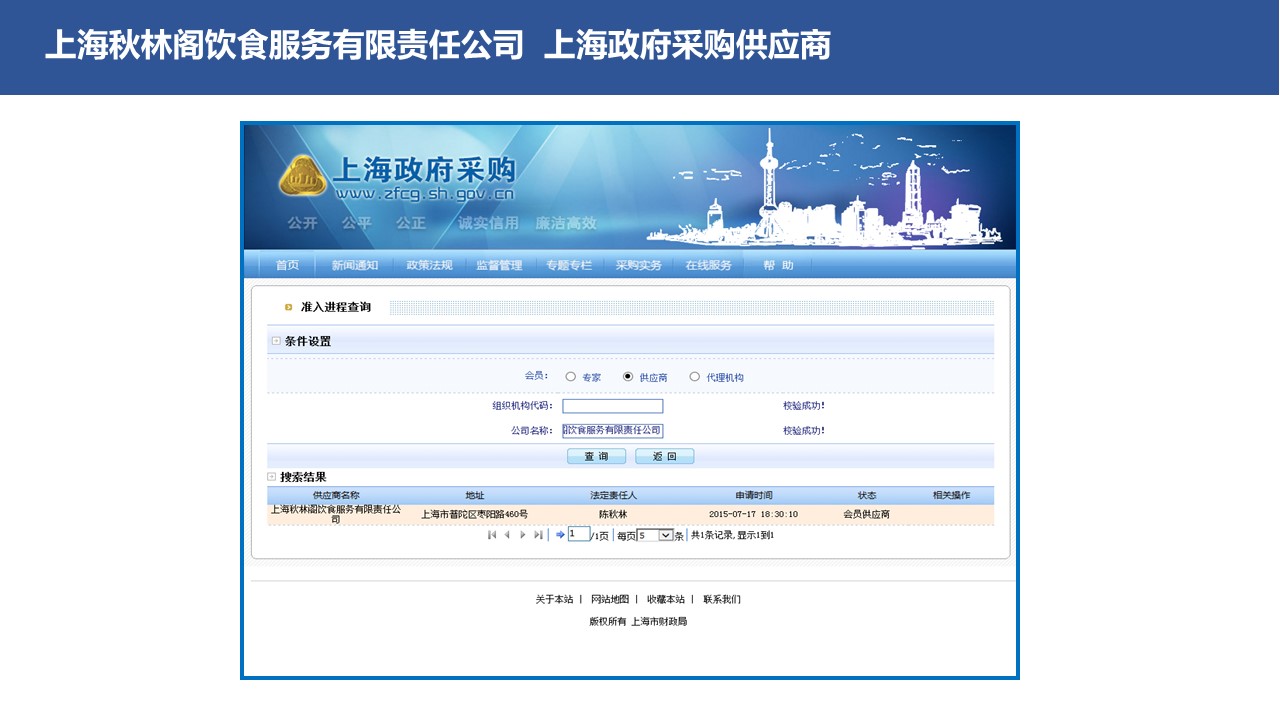Viewport: 1280px width, 720px height.
Task: Click the arrow icon beside 准入进程查询
Action: click(x=289, y=307)
